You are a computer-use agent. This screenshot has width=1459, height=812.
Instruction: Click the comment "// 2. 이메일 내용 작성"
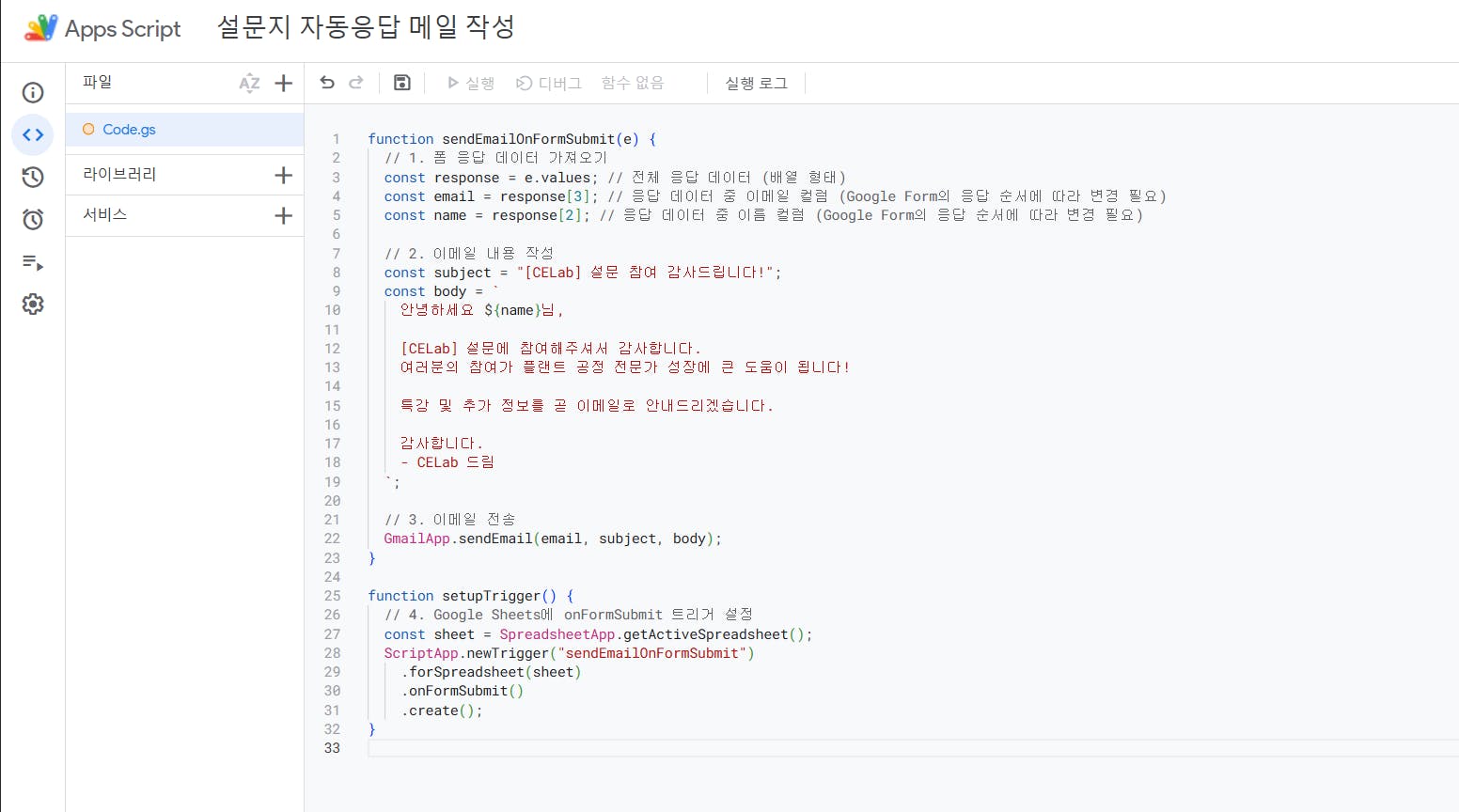[x=469, y=253]
